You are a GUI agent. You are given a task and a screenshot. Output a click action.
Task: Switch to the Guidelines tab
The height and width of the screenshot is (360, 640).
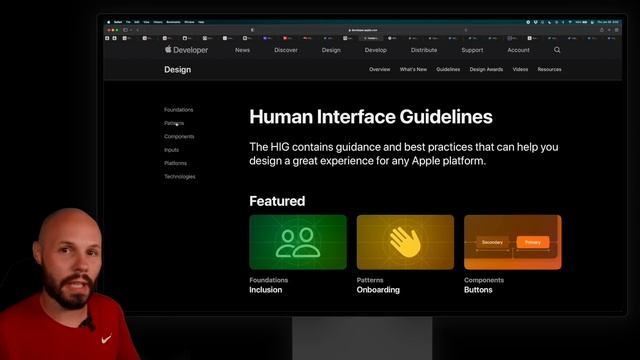(x=448, y=69)
